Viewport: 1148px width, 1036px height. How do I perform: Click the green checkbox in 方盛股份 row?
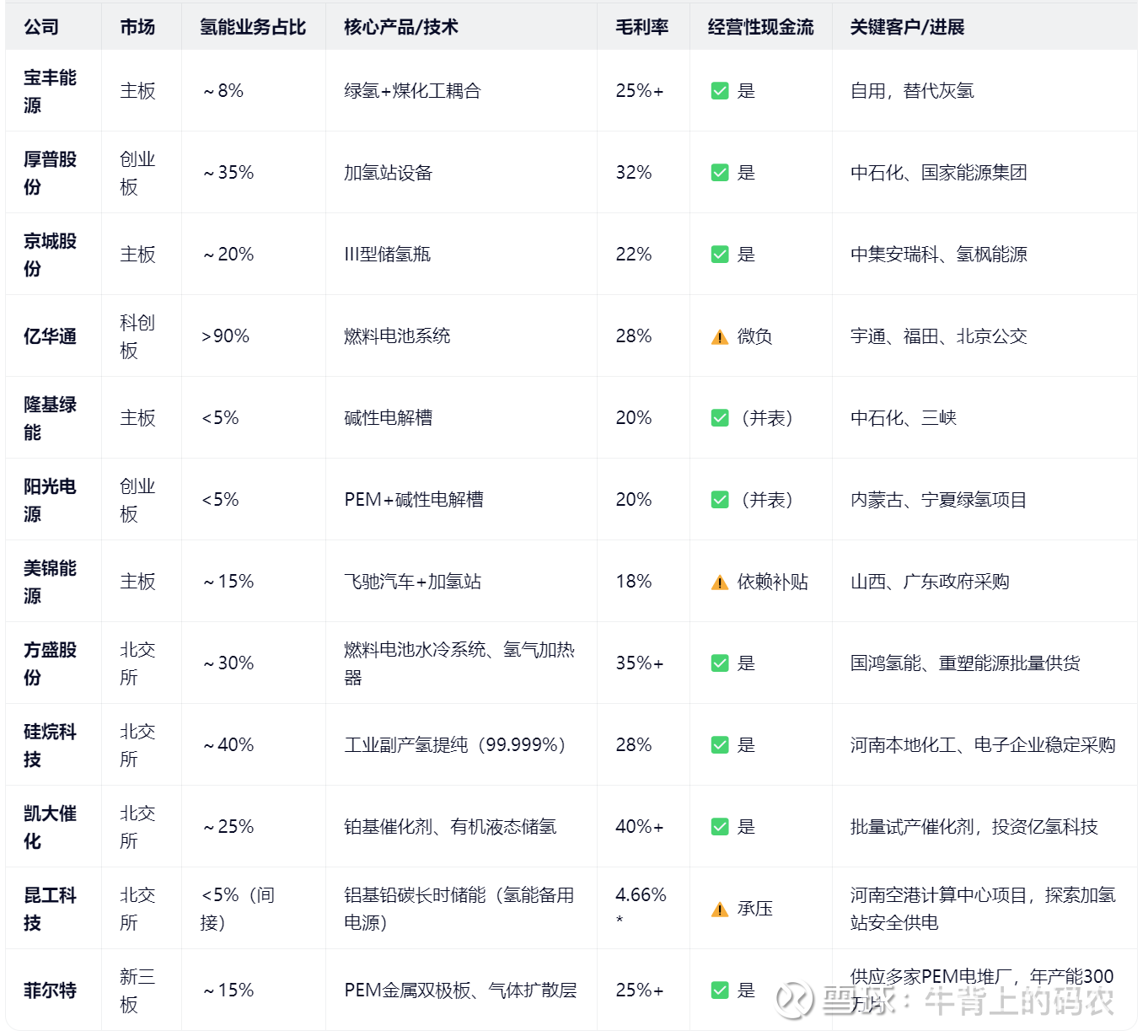720,663
